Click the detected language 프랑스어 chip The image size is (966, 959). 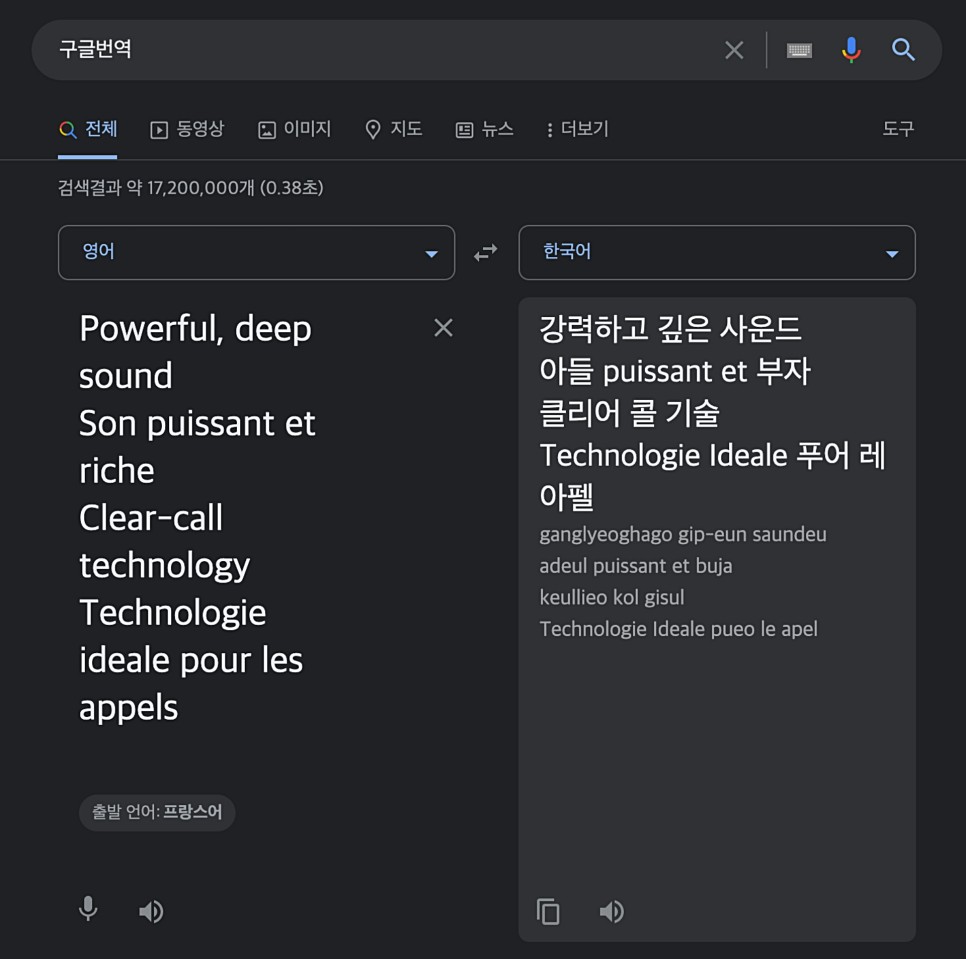pyautogui.click(x=157, y=813)
